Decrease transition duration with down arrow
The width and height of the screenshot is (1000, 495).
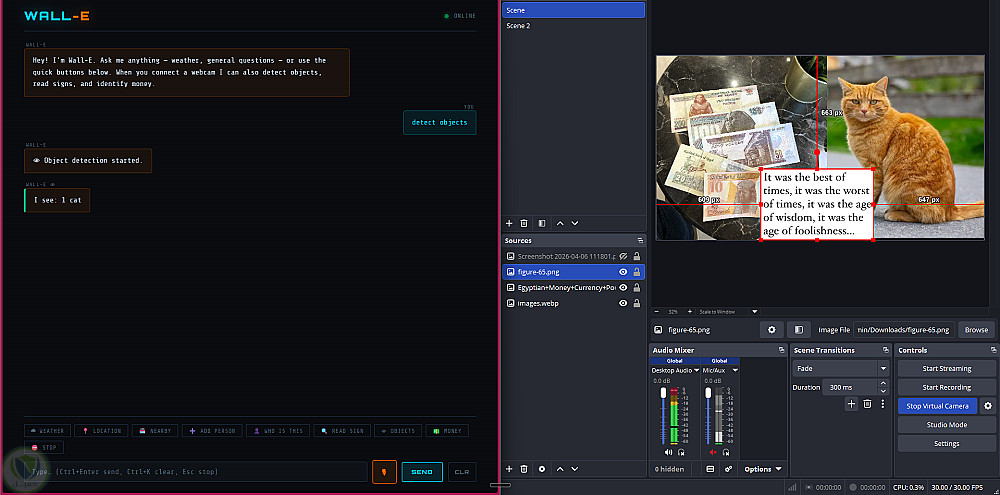[x=883, y=391]
